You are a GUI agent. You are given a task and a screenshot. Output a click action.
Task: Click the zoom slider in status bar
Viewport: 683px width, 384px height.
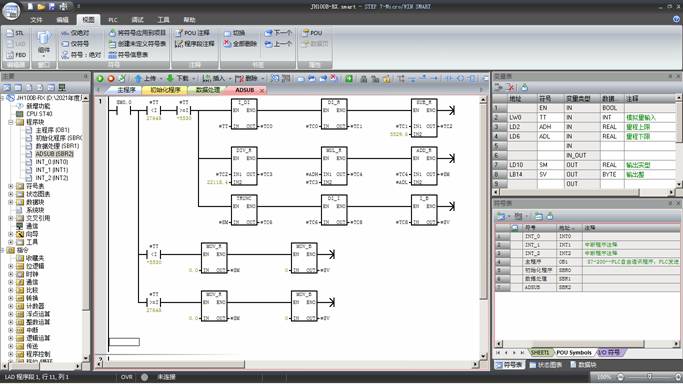click(x=649, y=377)
